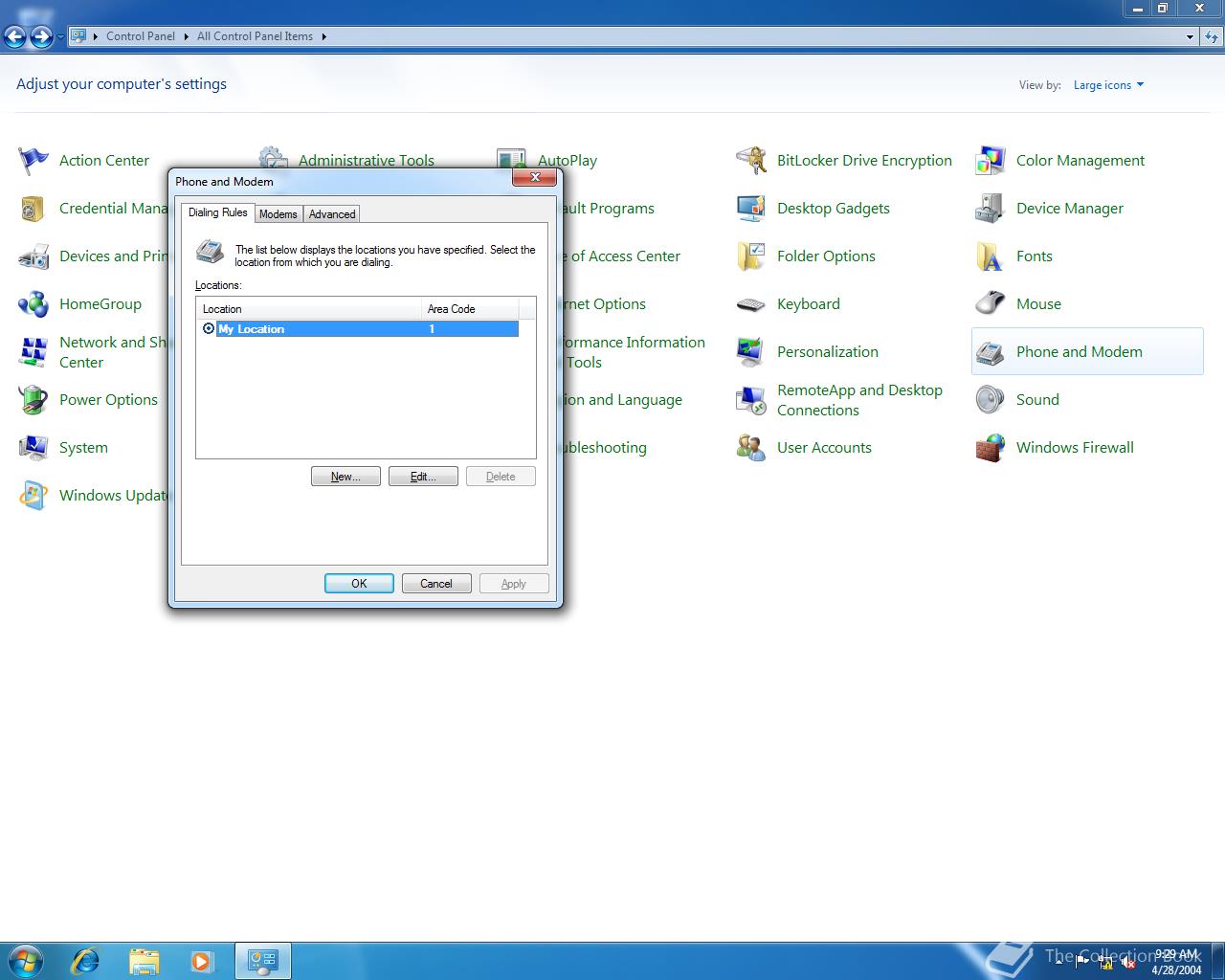Open Ease of Access Center link
This screenshot has width=1225, height=980.
tap(622, 256)
